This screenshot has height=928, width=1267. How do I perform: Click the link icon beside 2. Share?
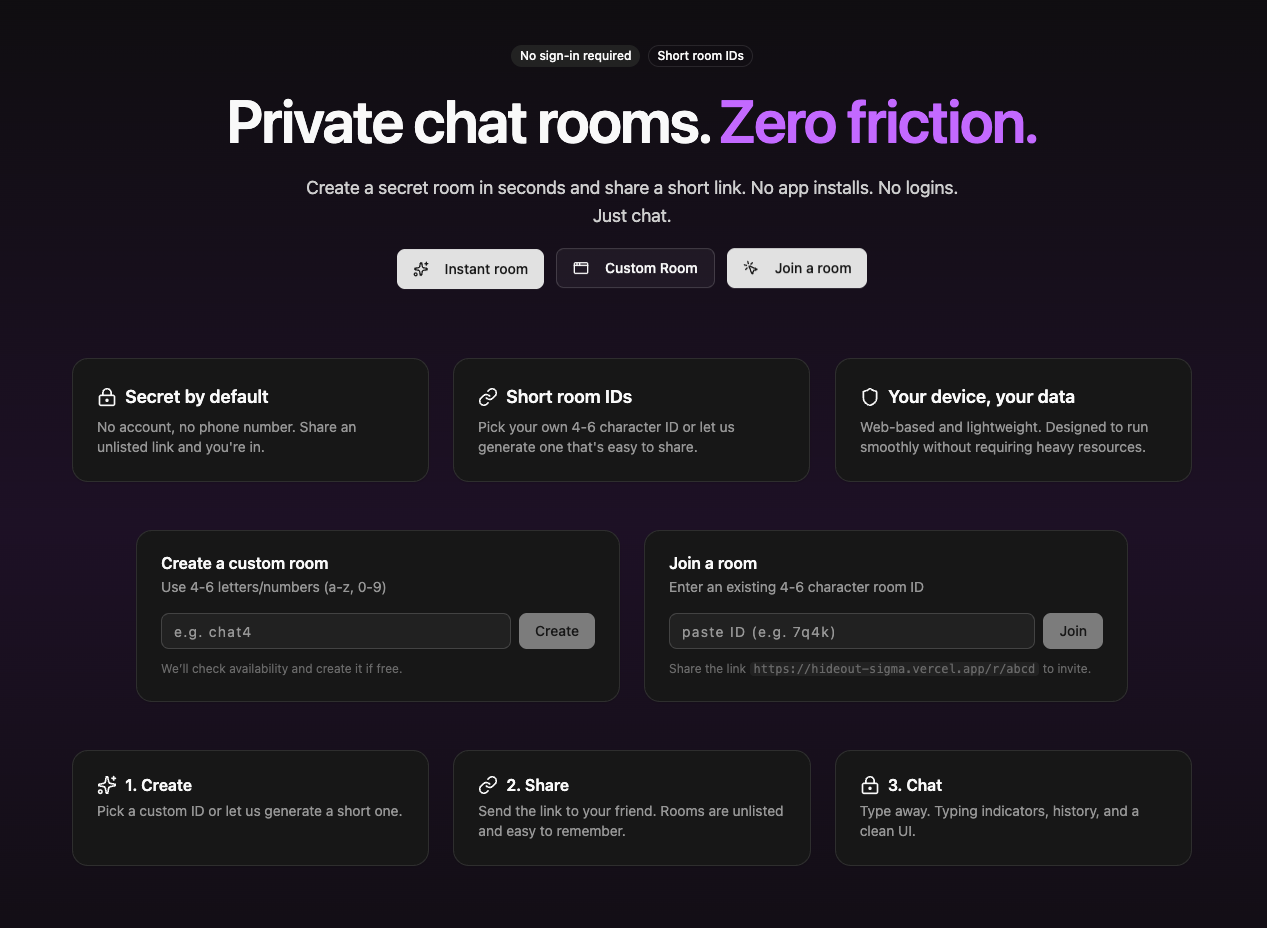click(x=488, y=785)
